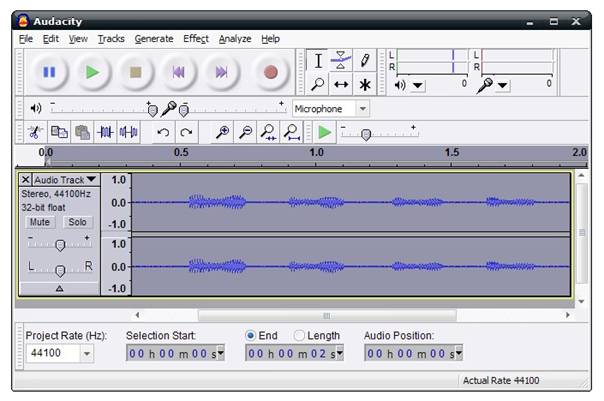Click the Fit Project zoom icon
This screenshot has height=401, width=604.
click(x=292, y=132)
